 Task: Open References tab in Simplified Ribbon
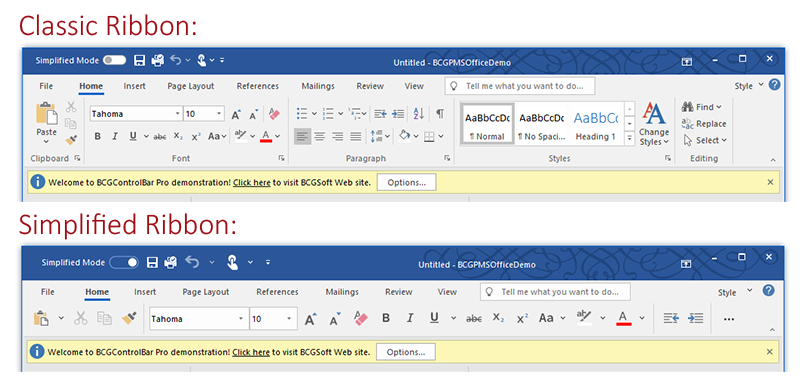(277, 292)
